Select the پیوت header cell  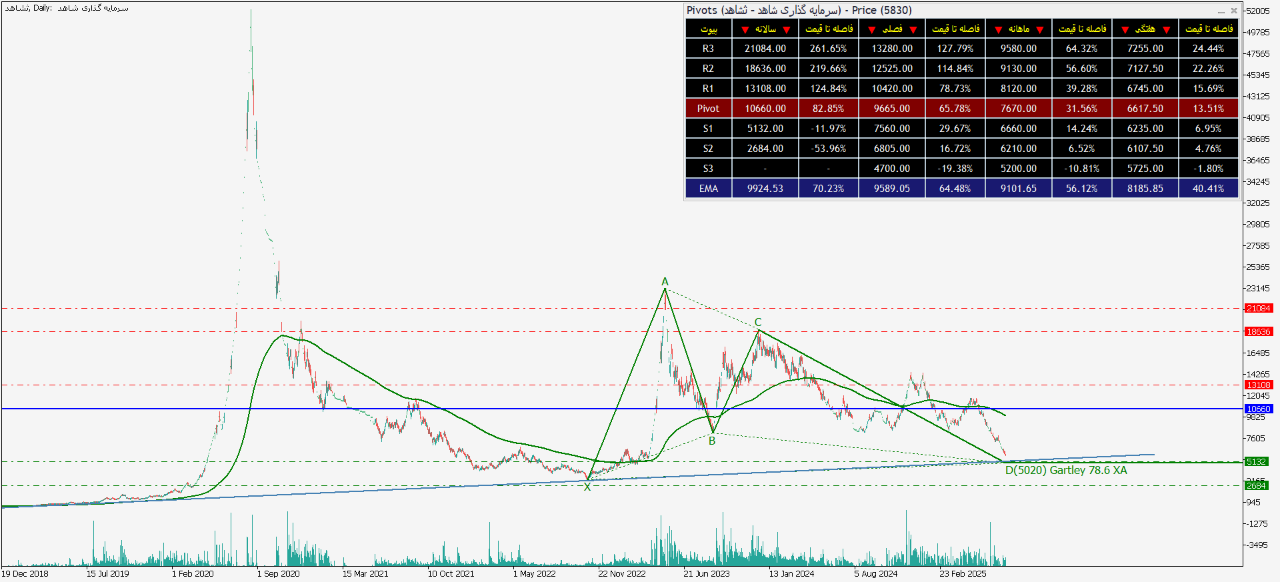tap(709, 29)
